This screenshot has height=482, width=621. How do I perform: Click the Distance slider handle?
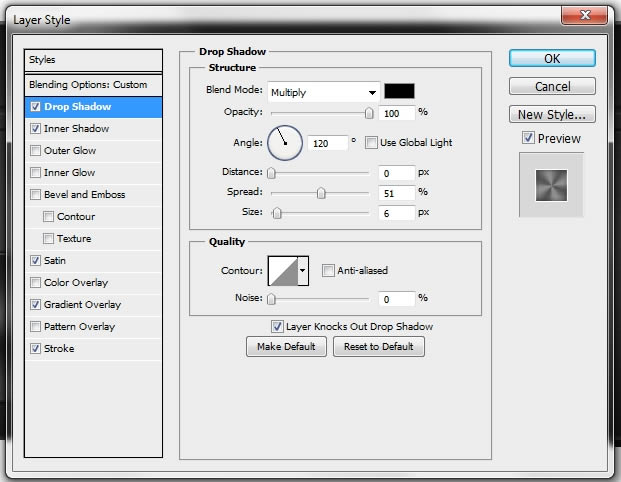click(x=271, y=173)
